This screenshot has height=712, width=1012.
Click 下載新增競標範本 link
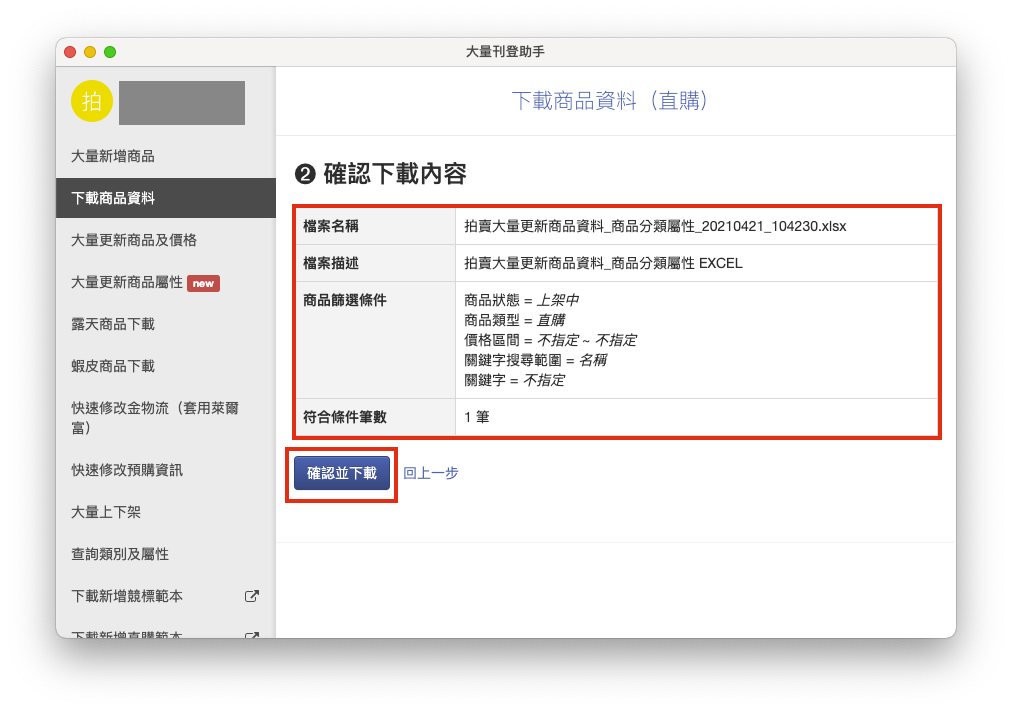coord(127,596)
